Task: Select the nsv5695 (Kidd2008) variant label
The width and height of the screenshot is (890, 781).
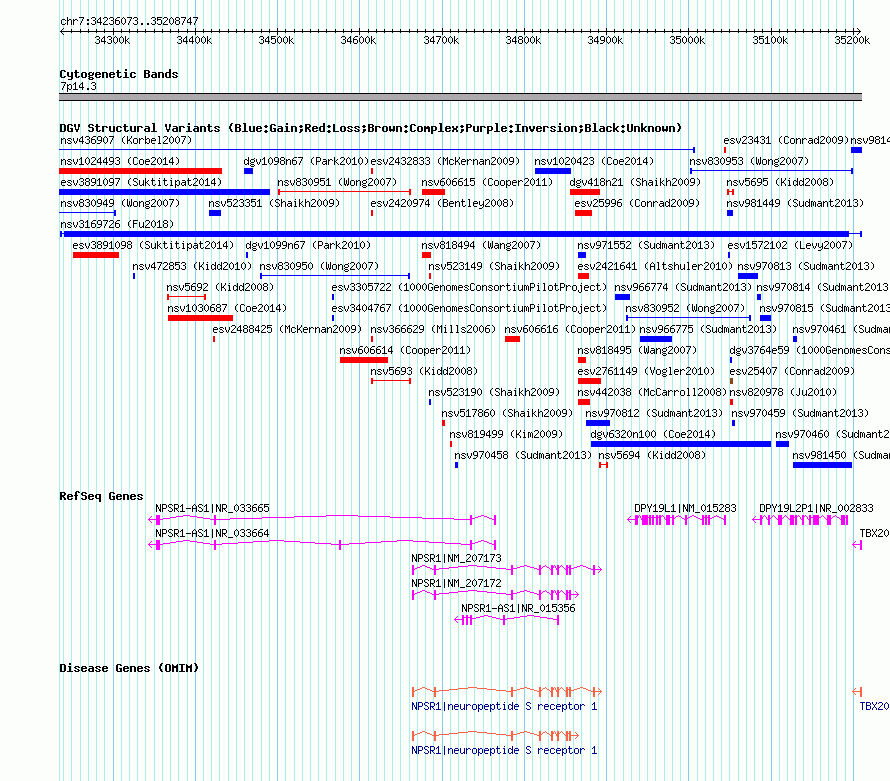Action: click(x=780, y=182)
